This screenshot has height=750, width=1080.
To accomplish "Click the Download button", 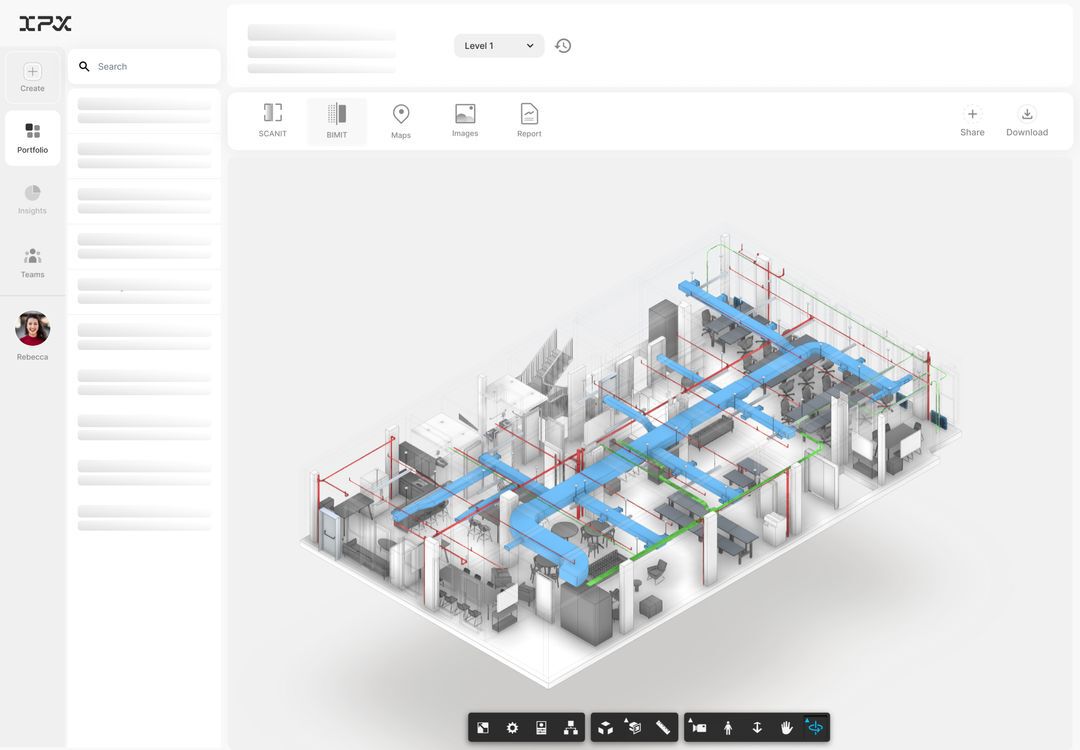I will pos(1027,121).
